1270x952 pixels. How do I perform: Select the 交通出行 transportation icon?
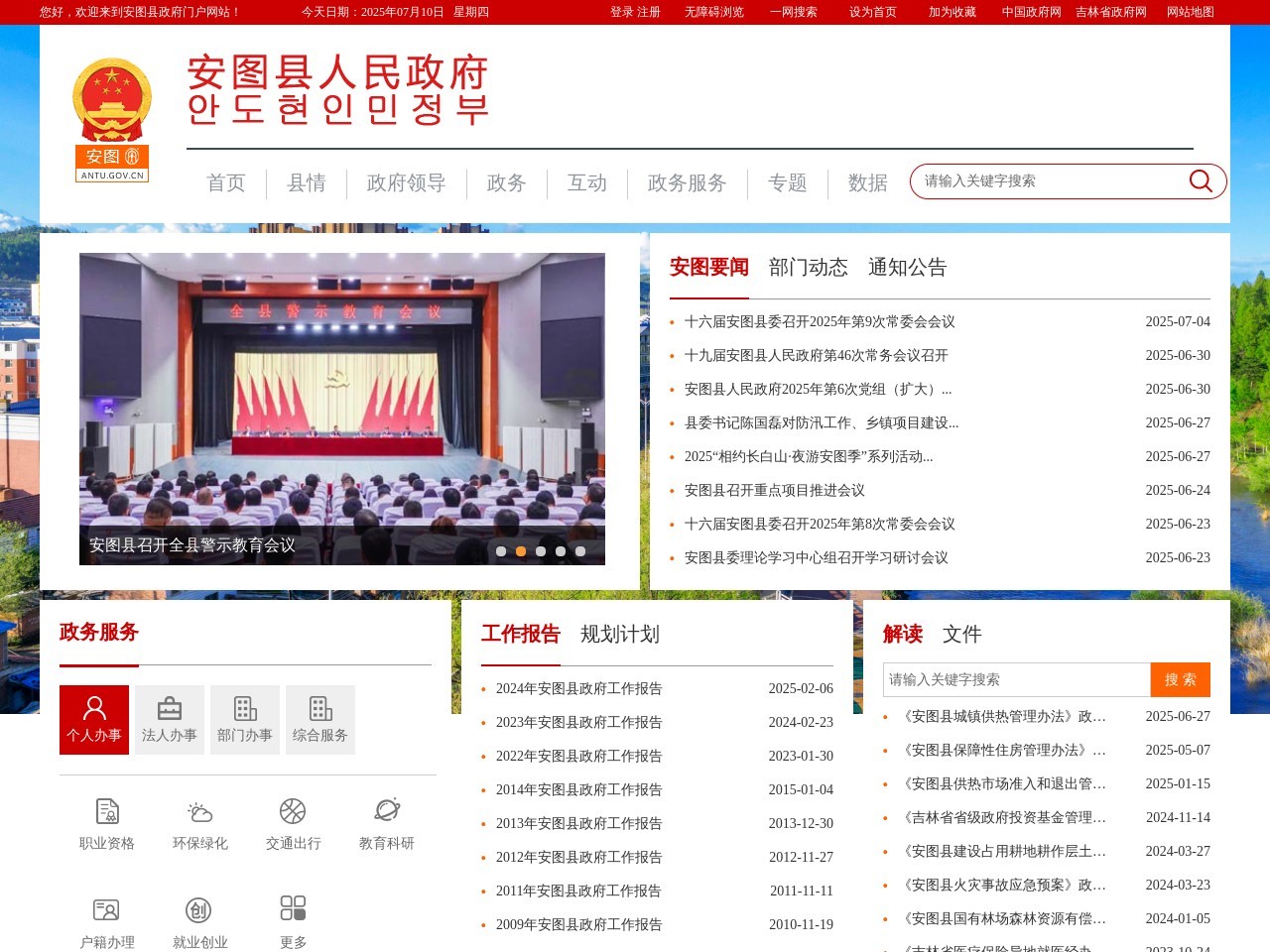click(x=292, y=823)
